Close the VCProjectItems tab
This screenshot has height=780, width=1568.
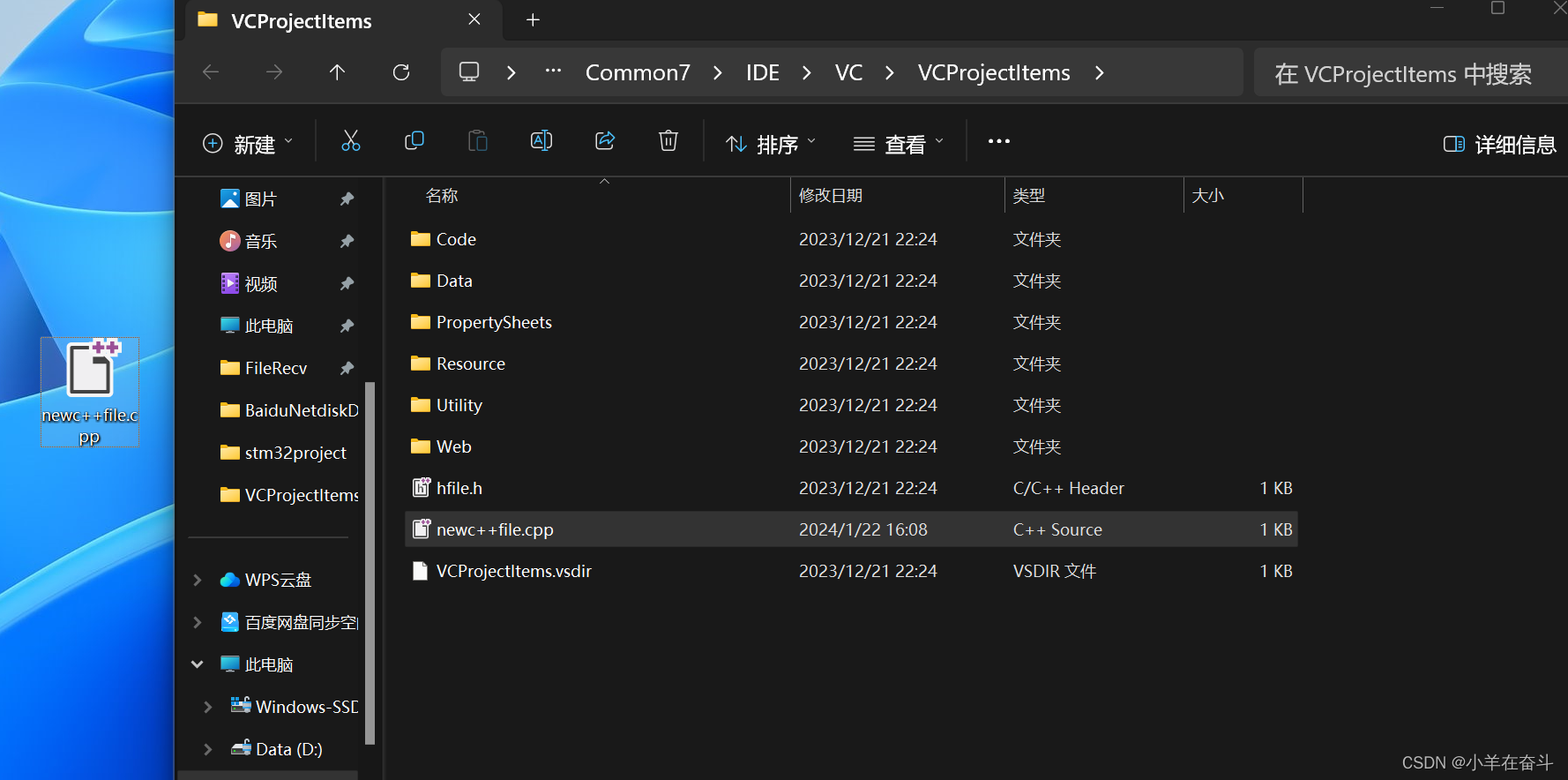(474, 19)
